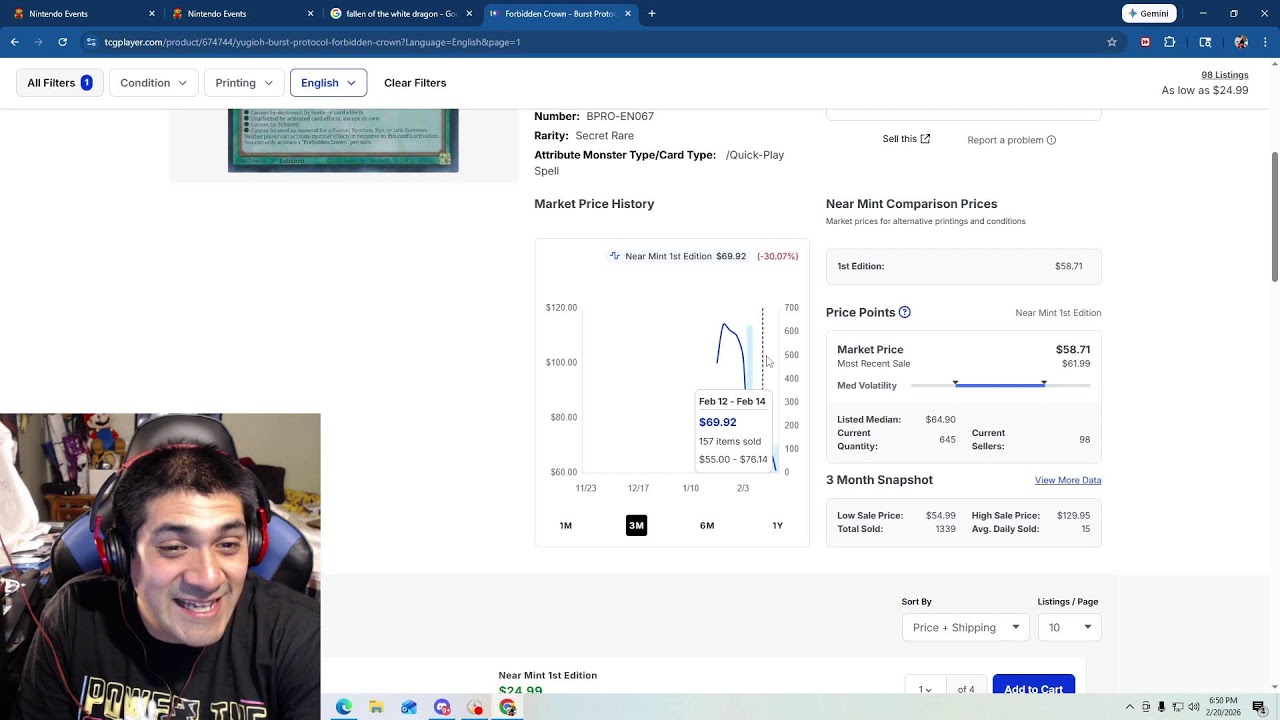Screen dimensions: 1280x720
Task: Open the notification center icon in taskbar
Action: coord(1259,707)
